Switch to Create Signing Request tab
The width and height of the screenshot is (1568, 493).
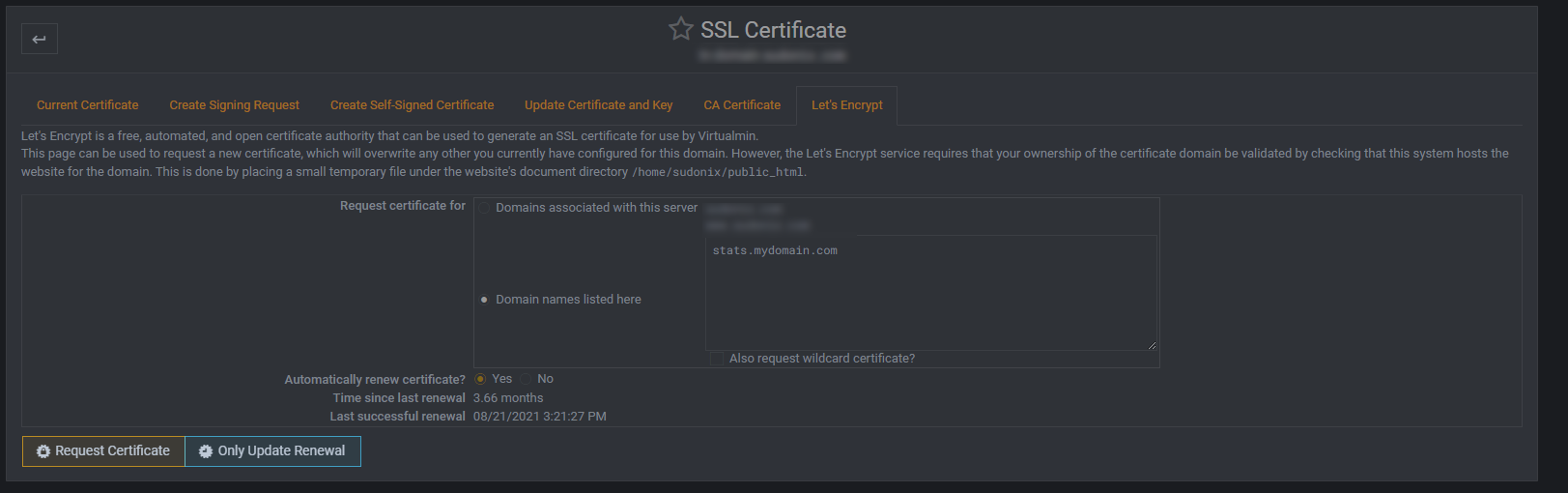[234, 105]
